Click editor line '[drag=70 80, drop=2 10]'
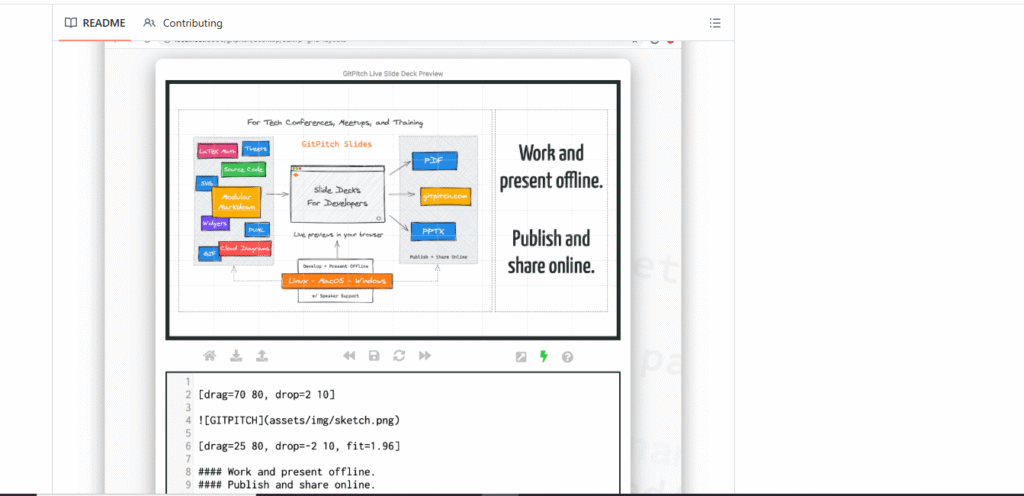Image resolution: width=1024 pixels, height=496 pixels. point(266,394)
